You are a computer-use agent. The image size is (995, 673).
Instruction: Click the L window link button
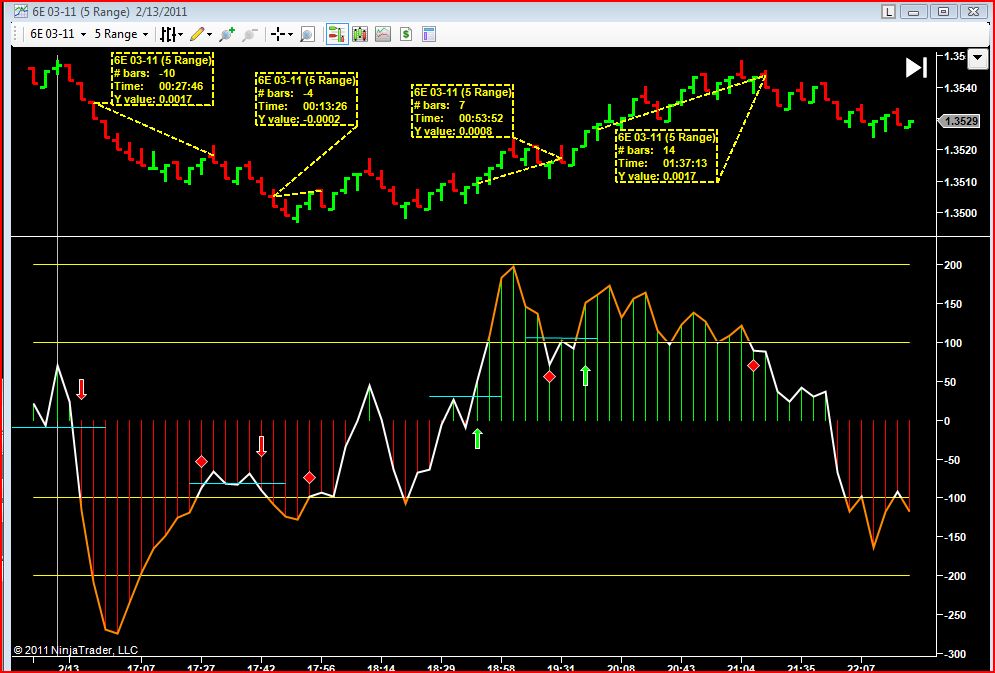point(889,11)
